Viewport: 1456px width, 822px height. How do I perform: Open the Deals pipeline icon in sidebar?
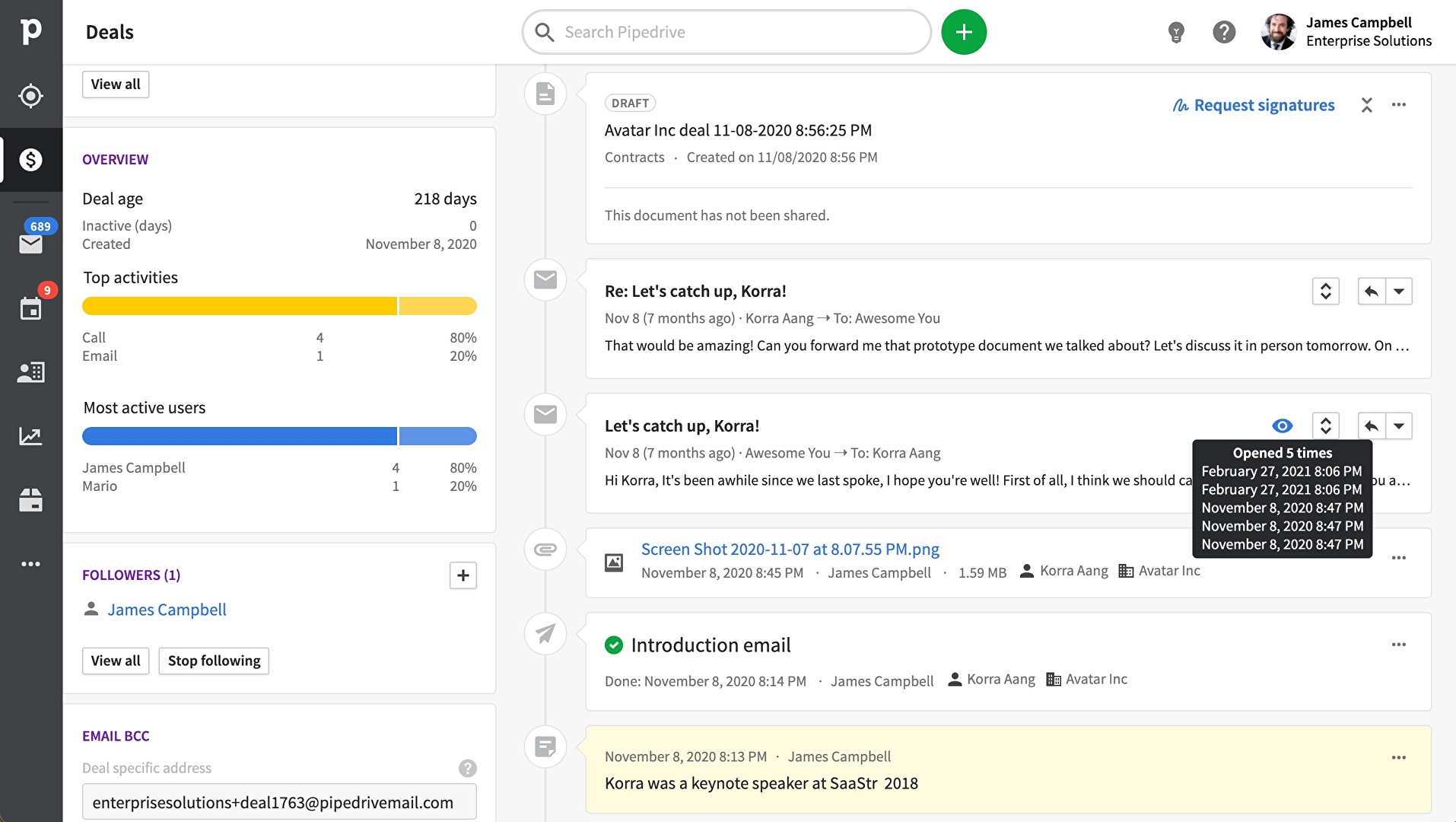[31, 161]
